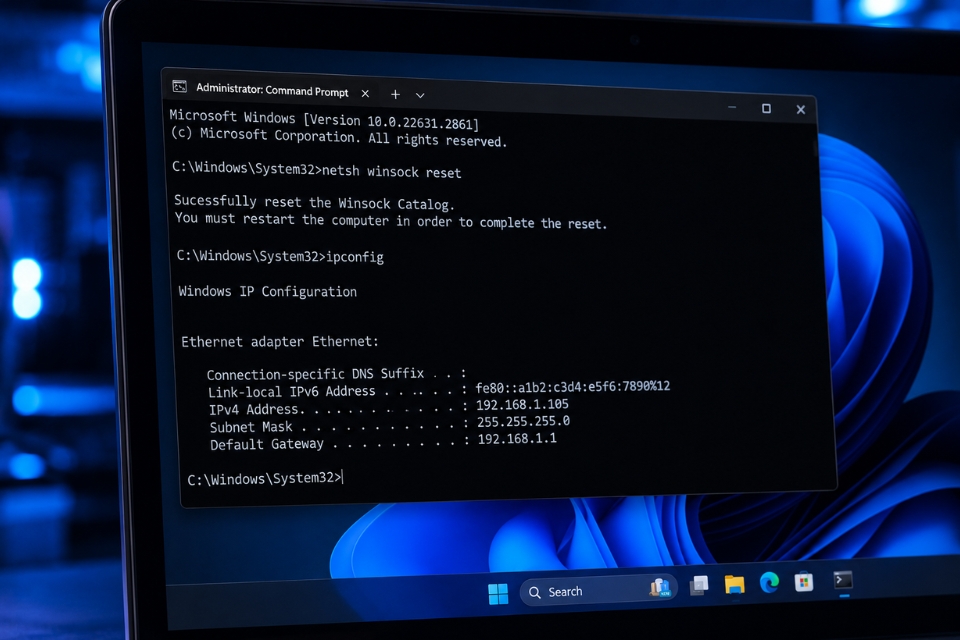The height and width of the screenshot is (640, 960).
Task: Click the Microsoft Corporation copyright line
Action: point(339,137)
